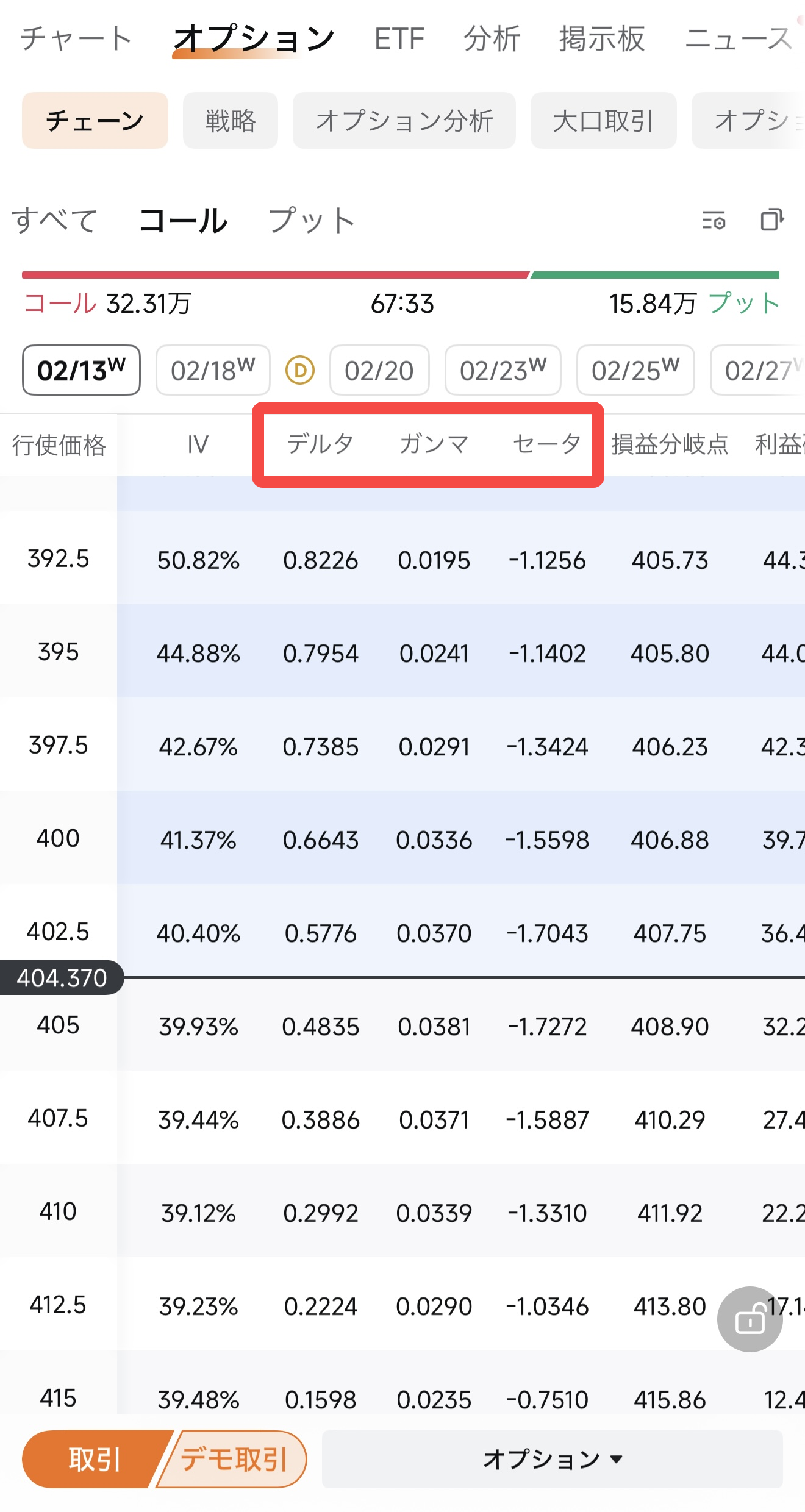Switch filter to プット options
Screen dimensions: 805x1512
point(312,220)
